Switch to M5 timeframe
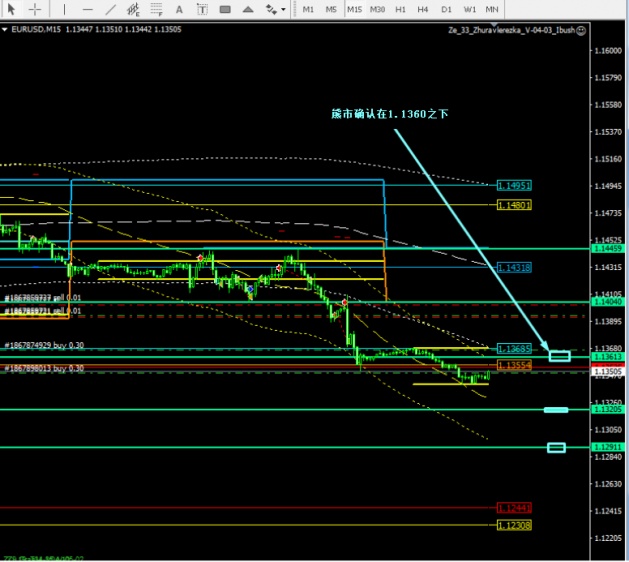The width and height of the screenshot is (629, 562). coord(331,9)
